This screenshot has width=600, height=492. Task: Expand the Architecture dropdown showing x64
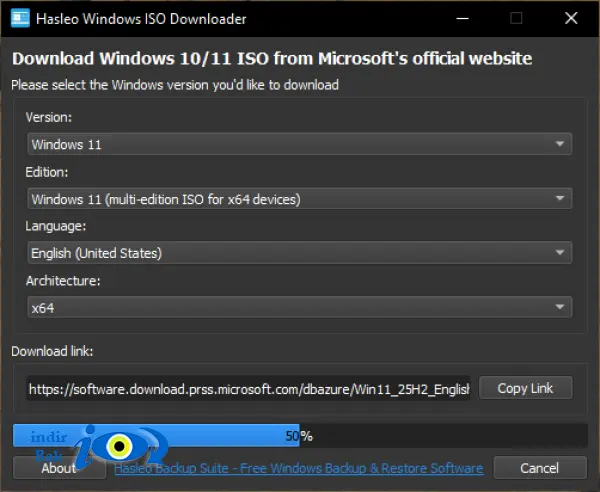point(300,307)
